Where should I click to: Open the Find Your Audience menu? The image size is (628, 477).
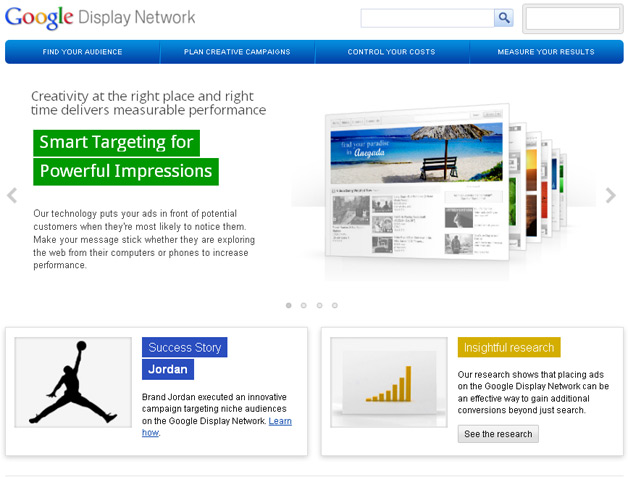[82, 52]
